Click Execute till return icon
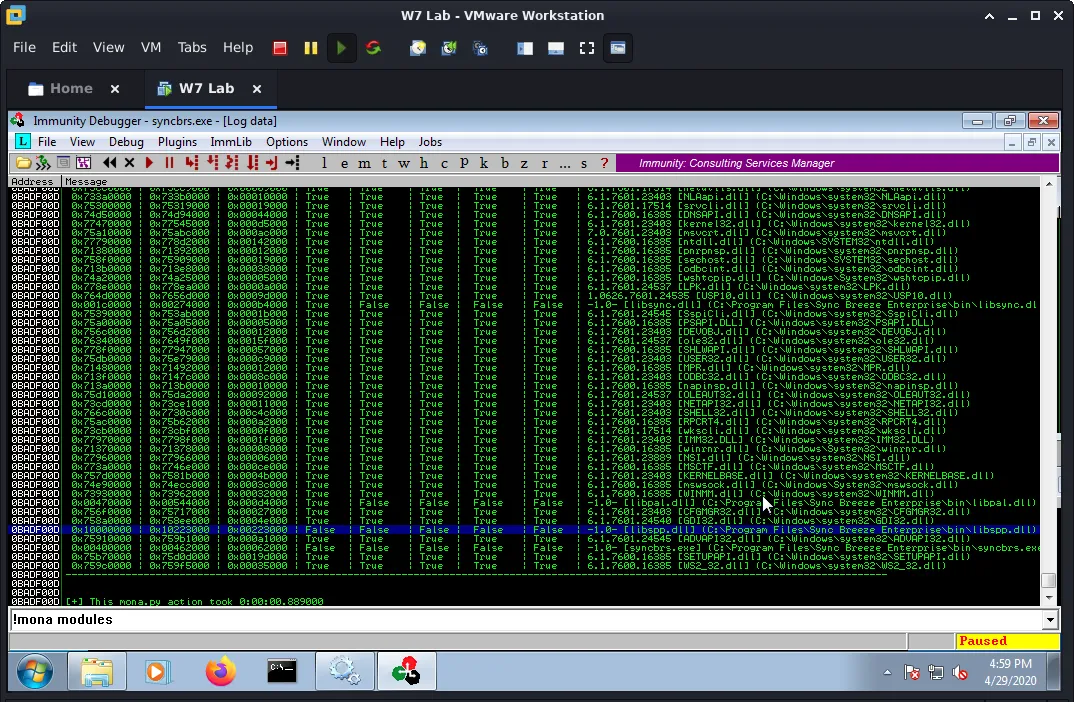Screen dimensions: 1074x702 [272, 163]
